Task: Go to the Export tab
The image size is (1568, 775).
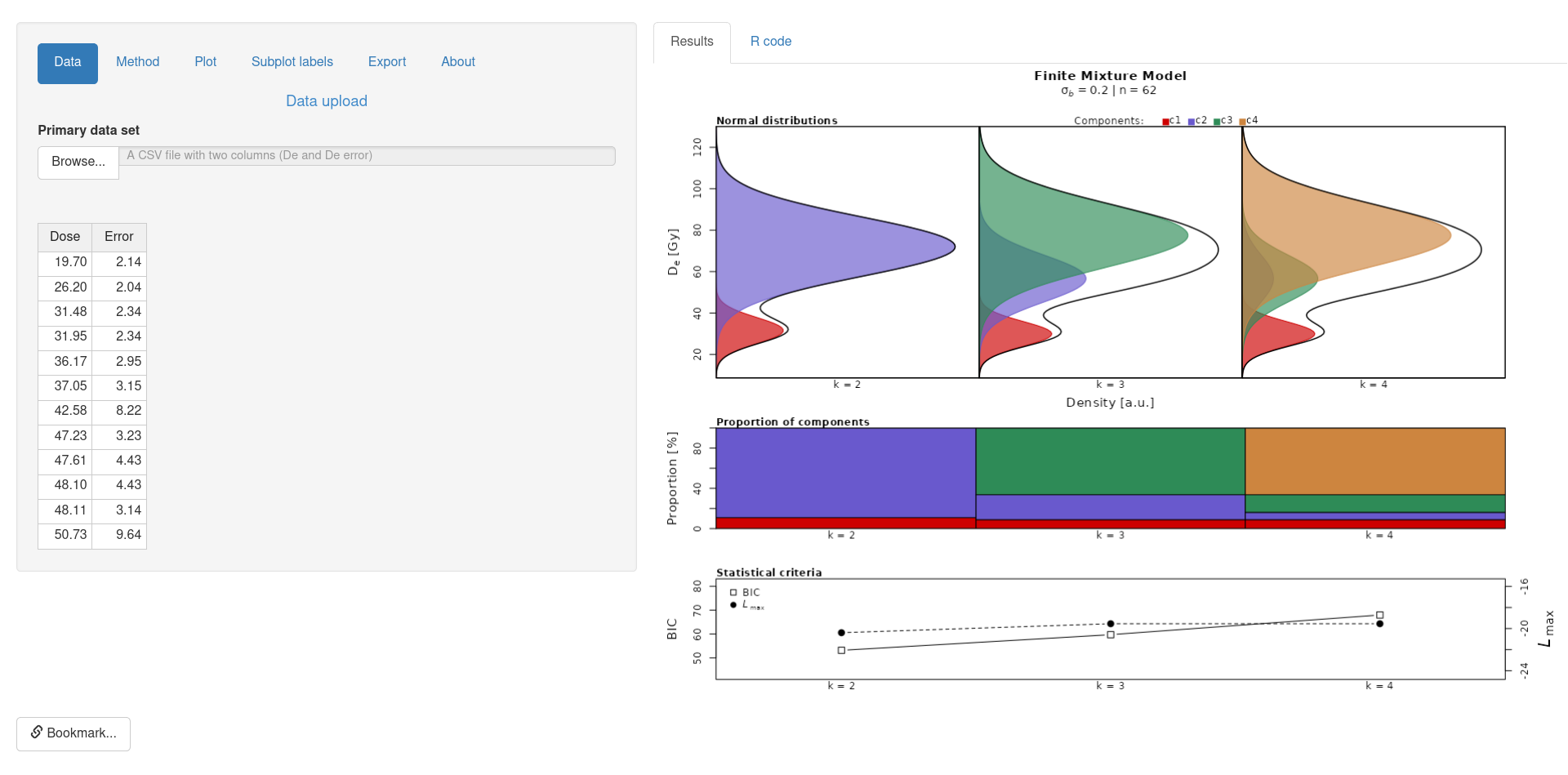Action: [x=386, y=62]
